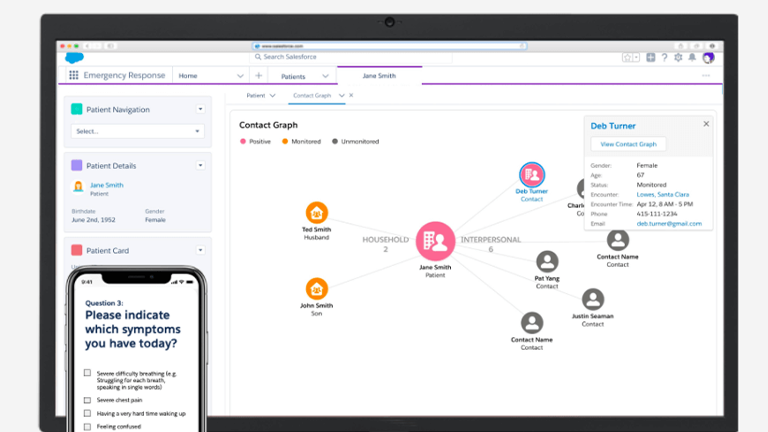The width and height of the screenshot is (768, 432).
Task: Select the John Smith household node
Action: 317,289
